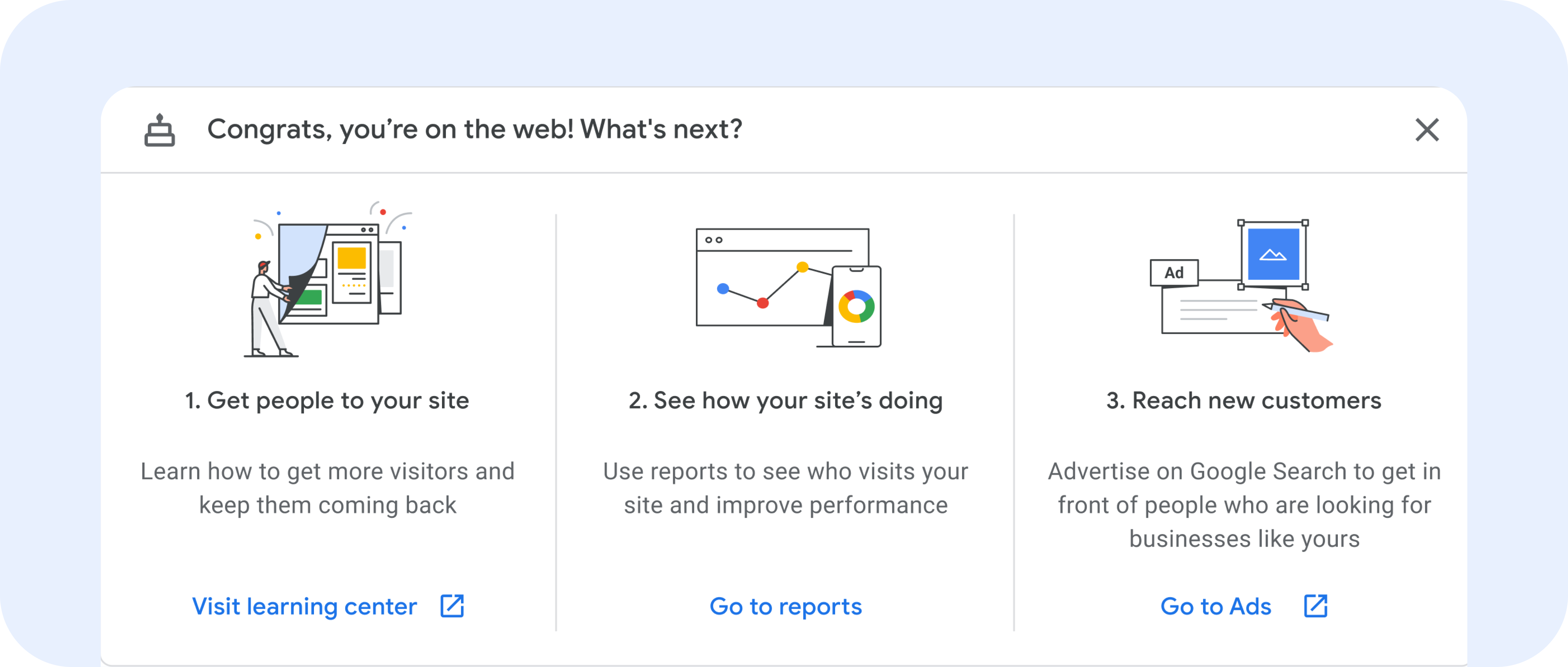Image resolution: width=1568 pixels, height=667 pixels.
Task: Click the Congrats, you're on the web title
Action: click(475, 129)
